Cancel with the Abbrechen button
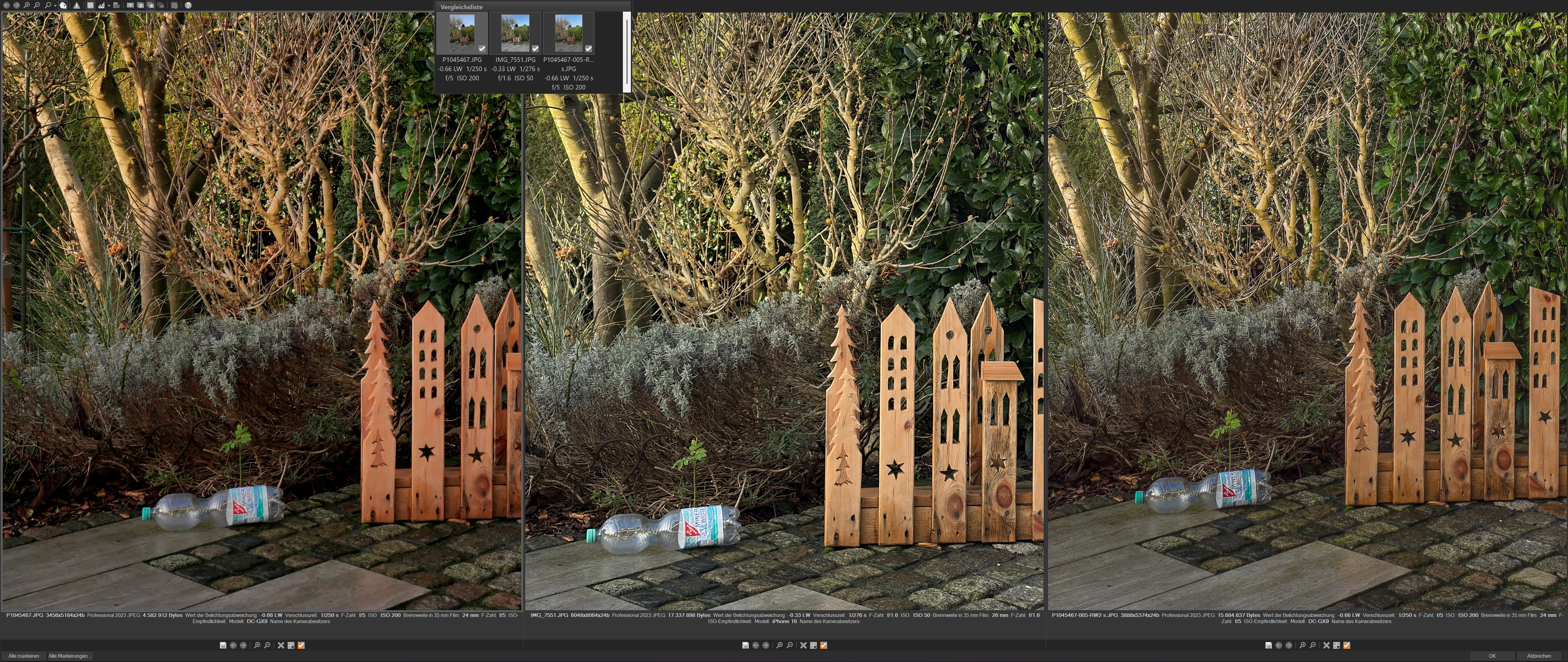Screen dimensions: 1568x662 1539,656
